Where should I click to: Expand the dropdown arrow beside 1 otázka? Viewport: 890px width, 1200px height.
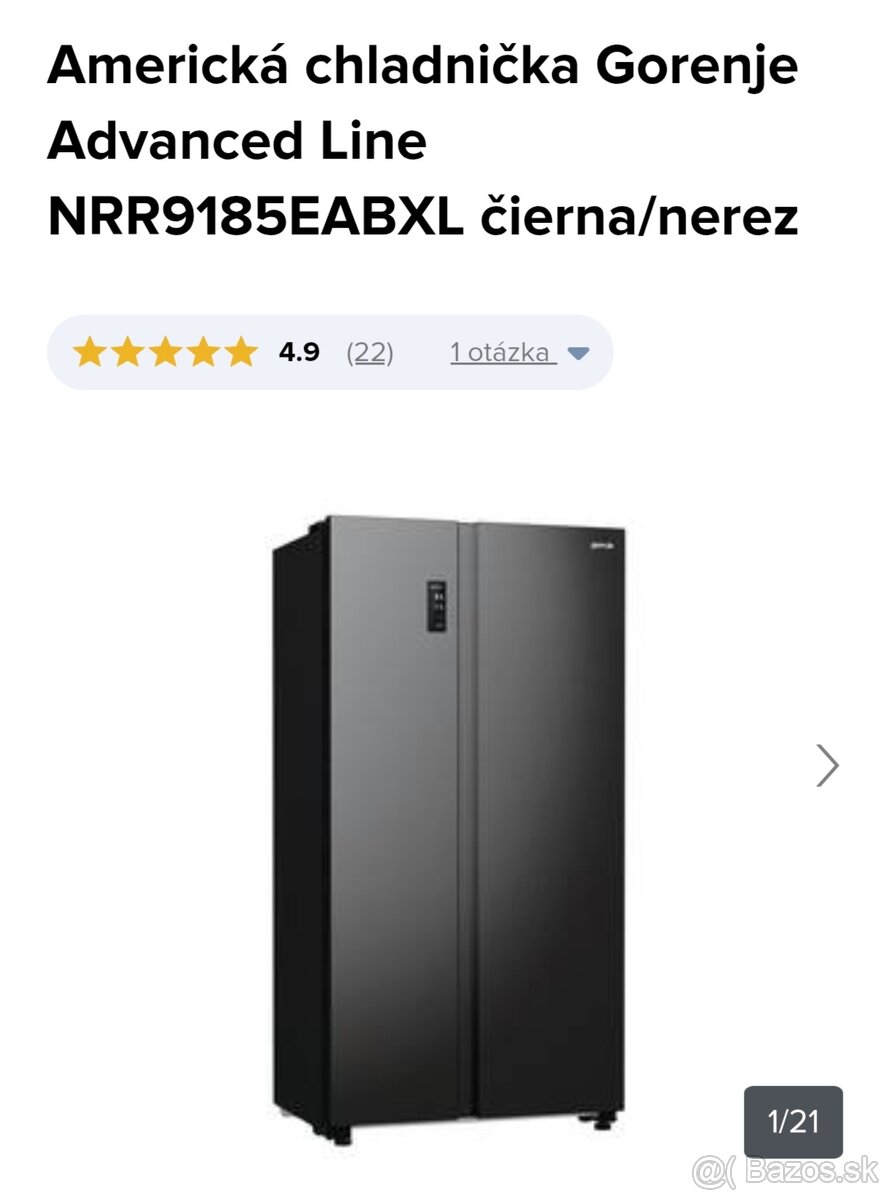(x=578, y=353)
